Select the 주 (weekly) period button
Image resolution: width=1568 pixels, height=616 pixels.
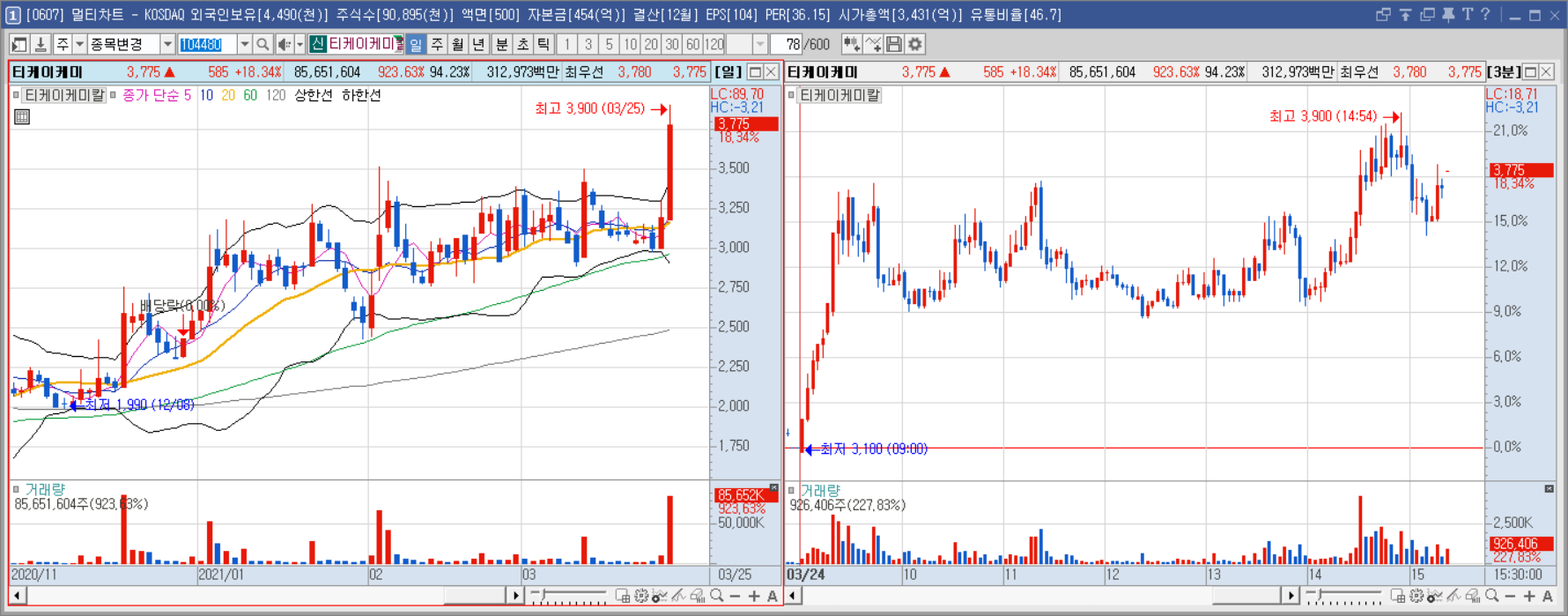click(437, 44)
